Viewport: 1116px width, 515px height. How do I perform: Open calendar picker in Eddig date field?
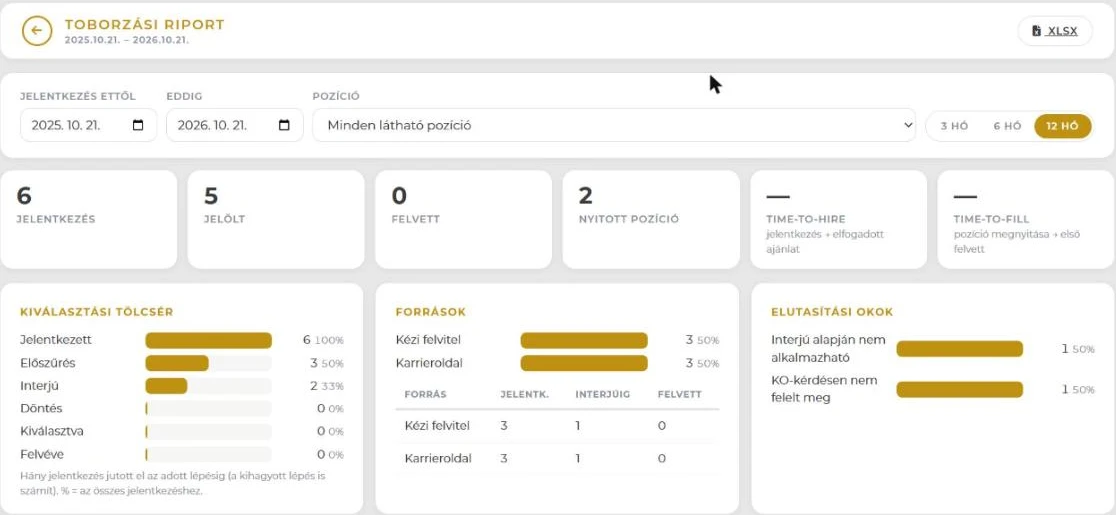pos(284,125)
